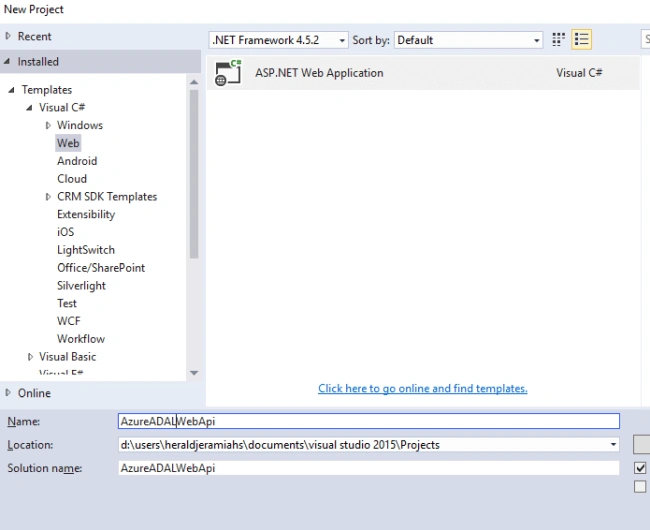Select the Extensibility template category
The width and height of the screenshot is (650, 530).
(x=86, y=214)
